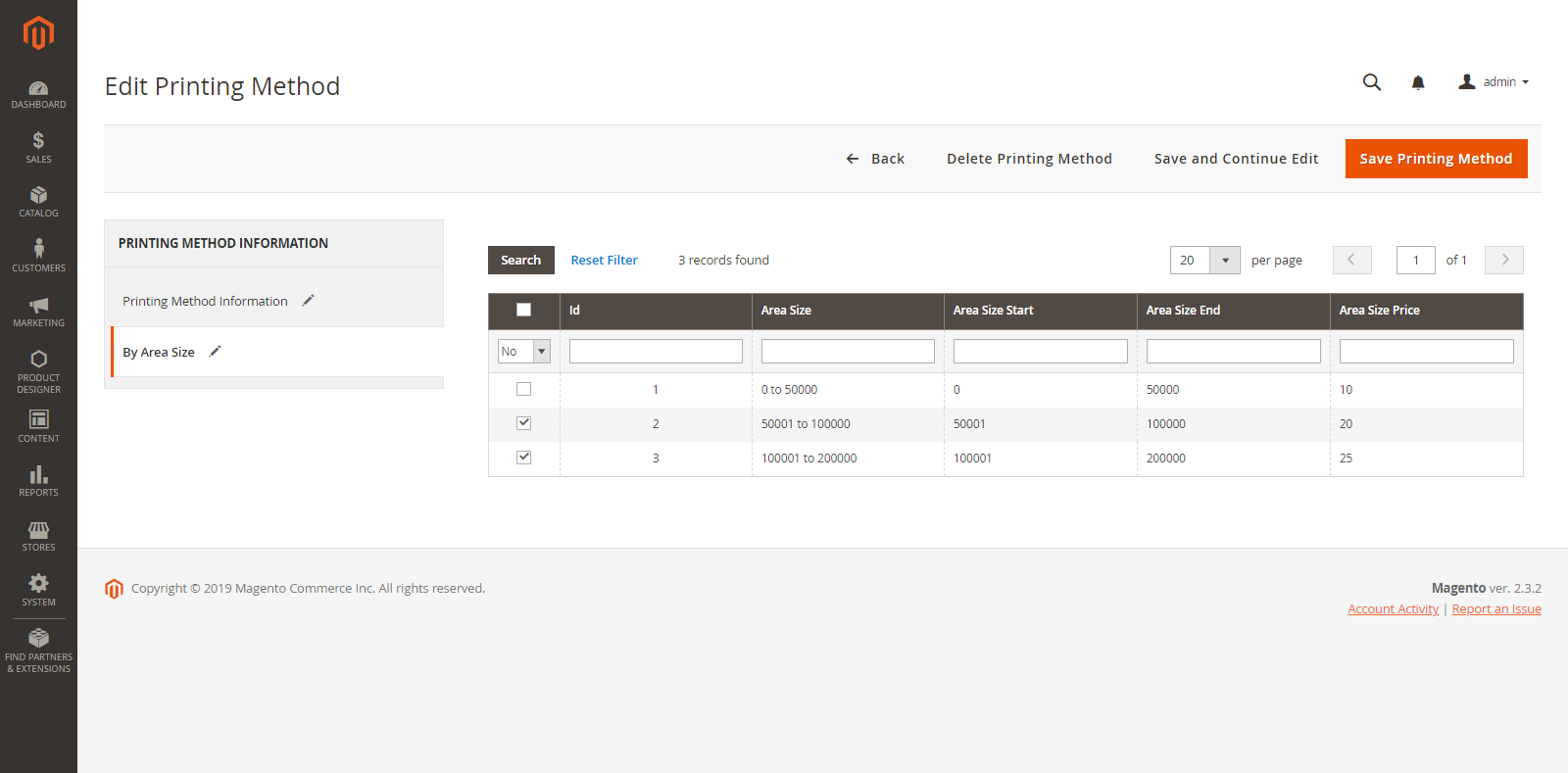Image resolution: width=1568 pixels, height=773 pixels.
Task: Expand the 20 per page dropdown
Action: (1205, 260)
